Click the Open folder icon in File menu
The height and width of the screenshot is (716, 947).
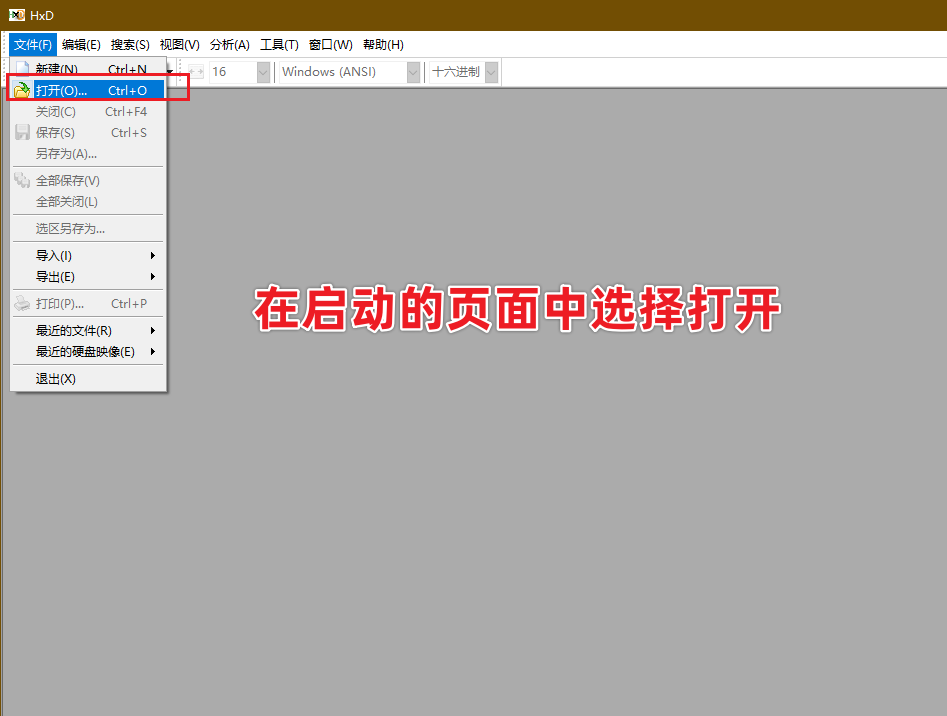(22, 90)
